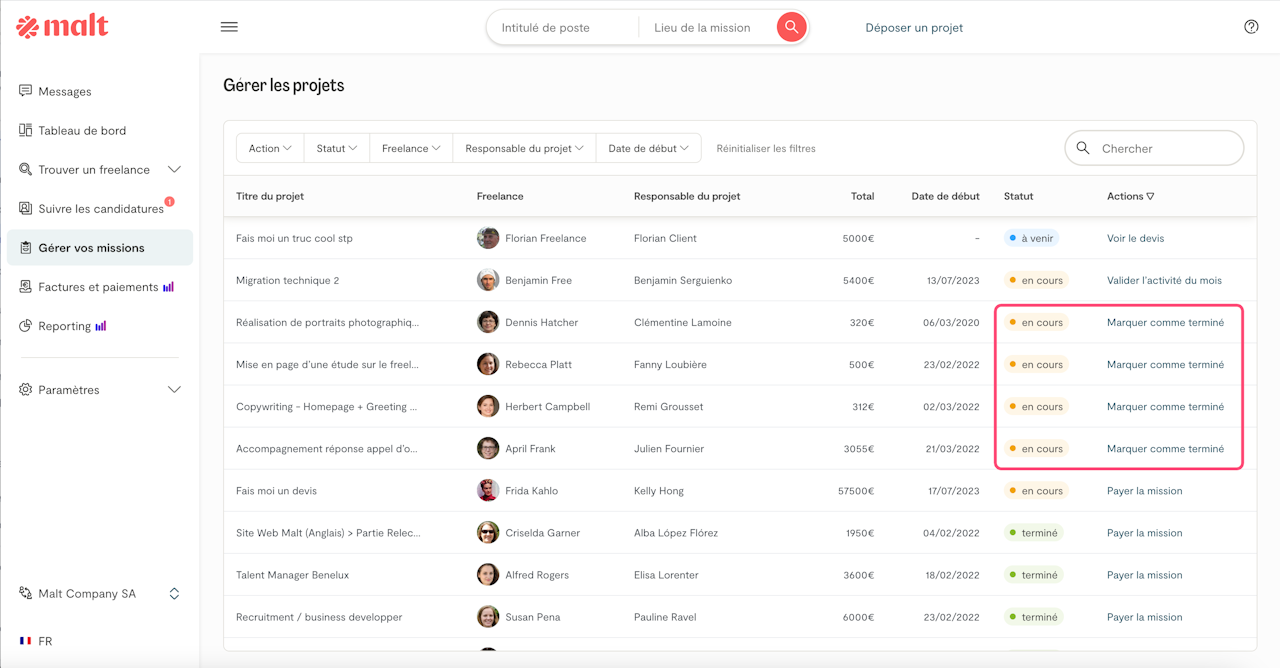
Task: Open the Date de début filter
Action: [x=648, y=148]
